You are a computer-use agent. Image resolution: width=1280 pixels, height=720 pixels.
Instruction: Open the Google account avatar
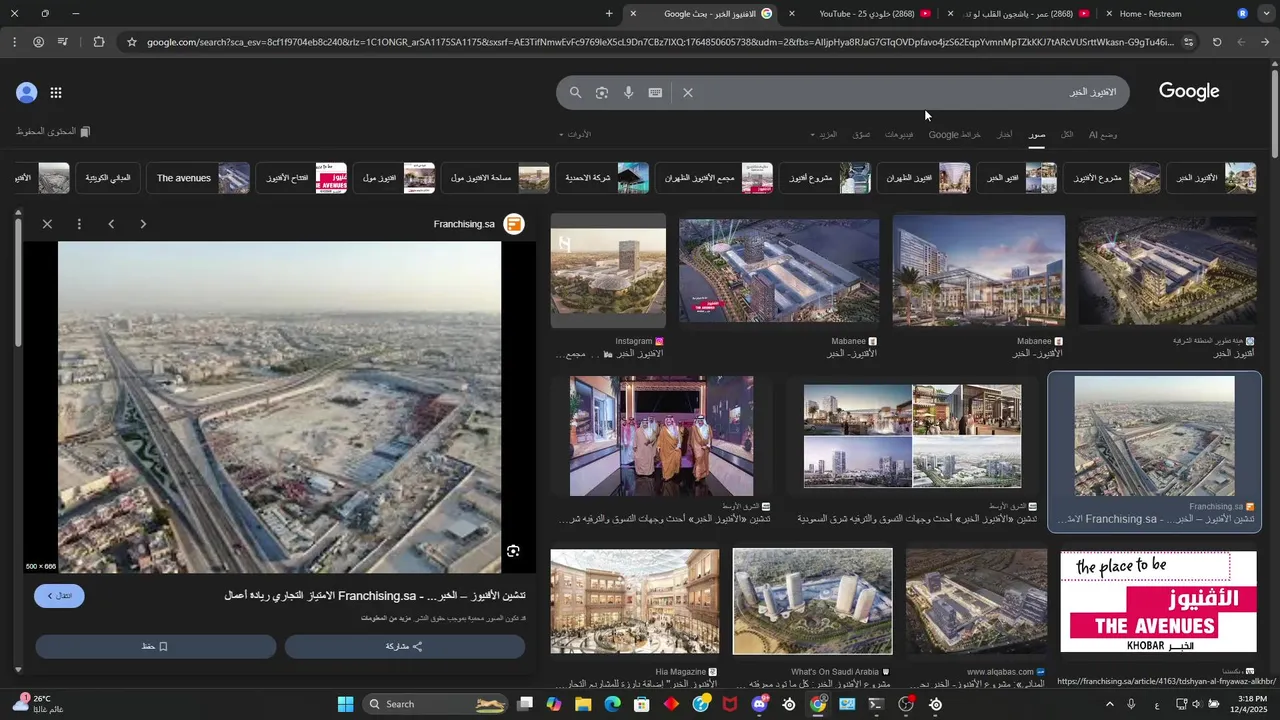pos(27,93)
